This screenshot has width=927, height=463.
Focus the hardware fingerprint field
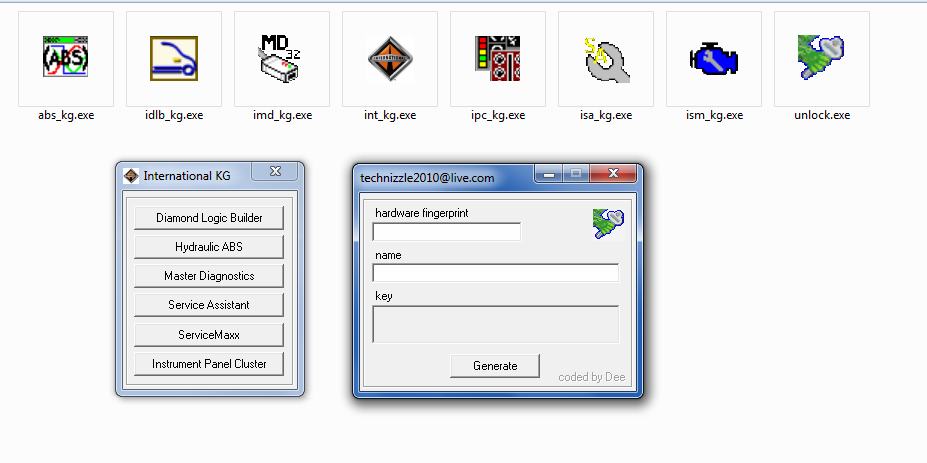[446, 232]
